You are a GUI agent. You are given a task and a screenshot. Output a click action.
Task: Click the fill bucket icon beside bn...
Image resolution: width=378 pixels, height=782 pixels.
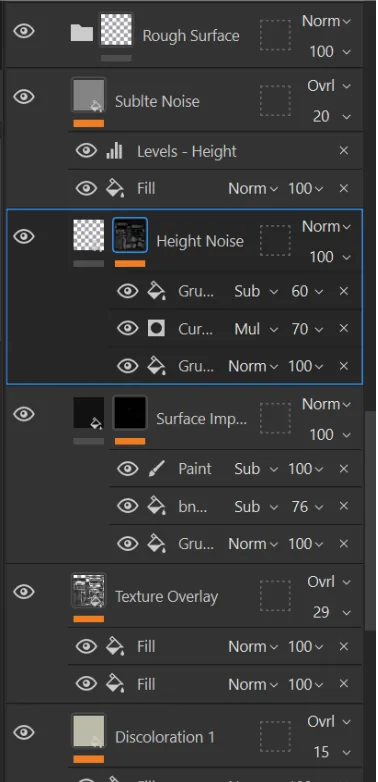[x=156, y=506]
